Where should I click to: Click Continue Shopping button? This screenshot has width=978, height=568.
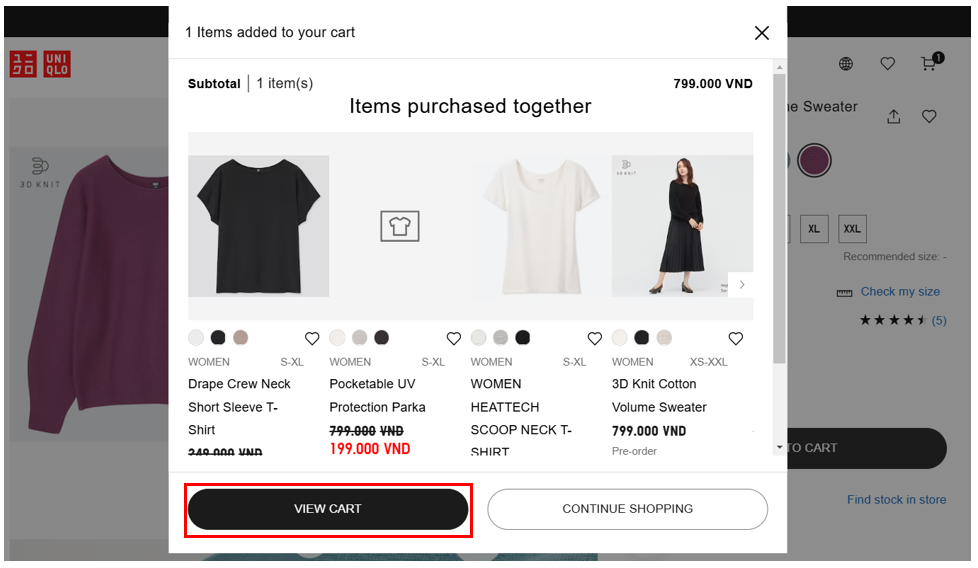point(627,509)
